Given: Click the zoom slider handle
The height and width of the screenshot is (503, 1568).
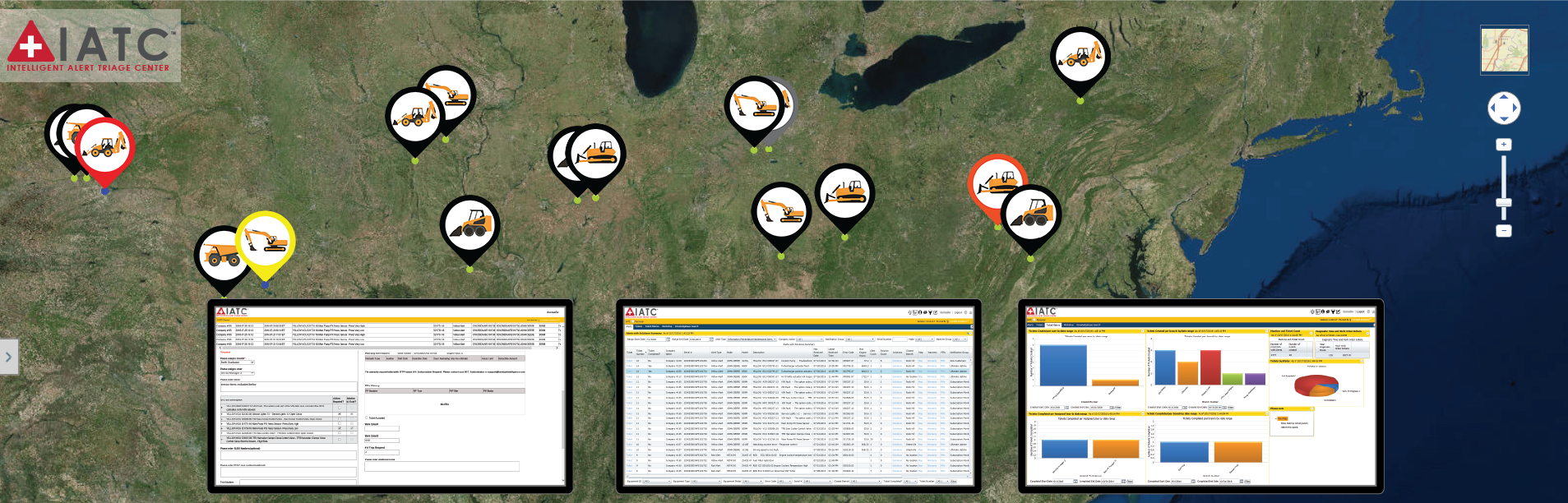Looking at the screenshot, I should click(1504, 202).
